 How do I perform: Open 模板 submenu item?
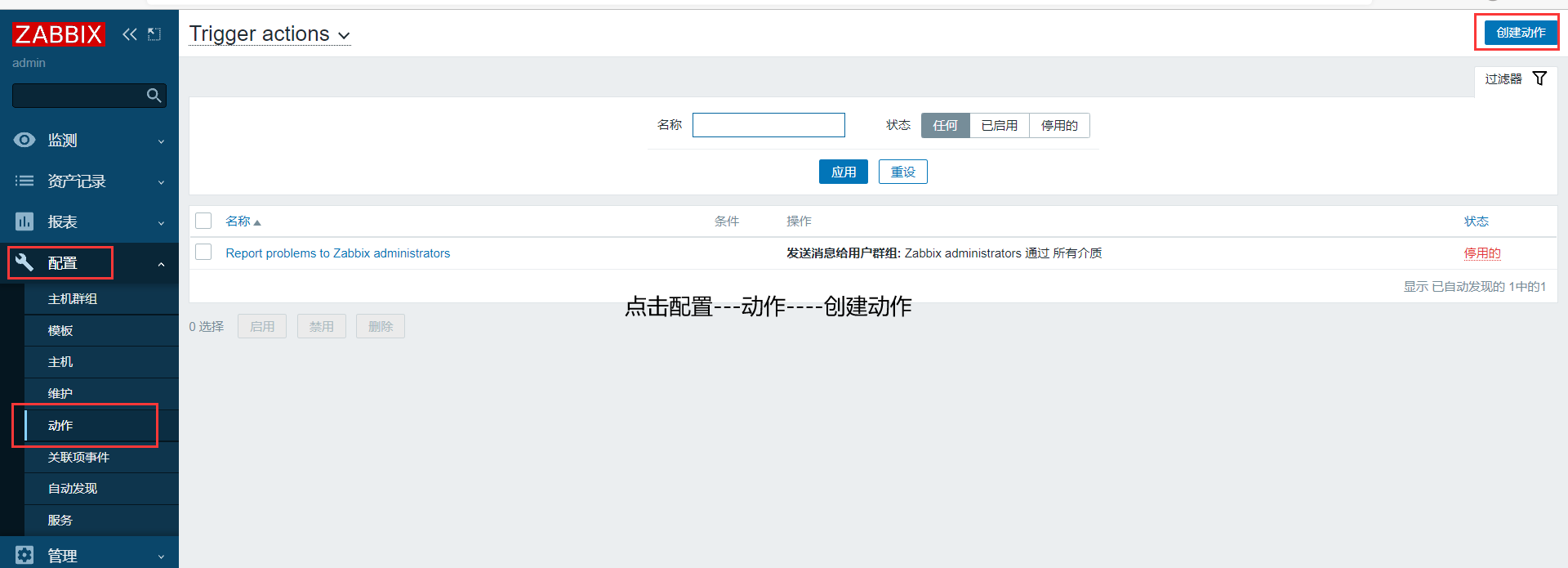click(x=101, y=331)
